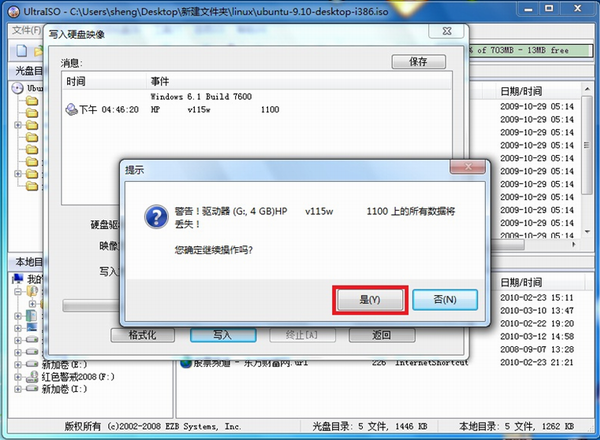Select row dated 2010-02-23 21:21

point(536,362)
